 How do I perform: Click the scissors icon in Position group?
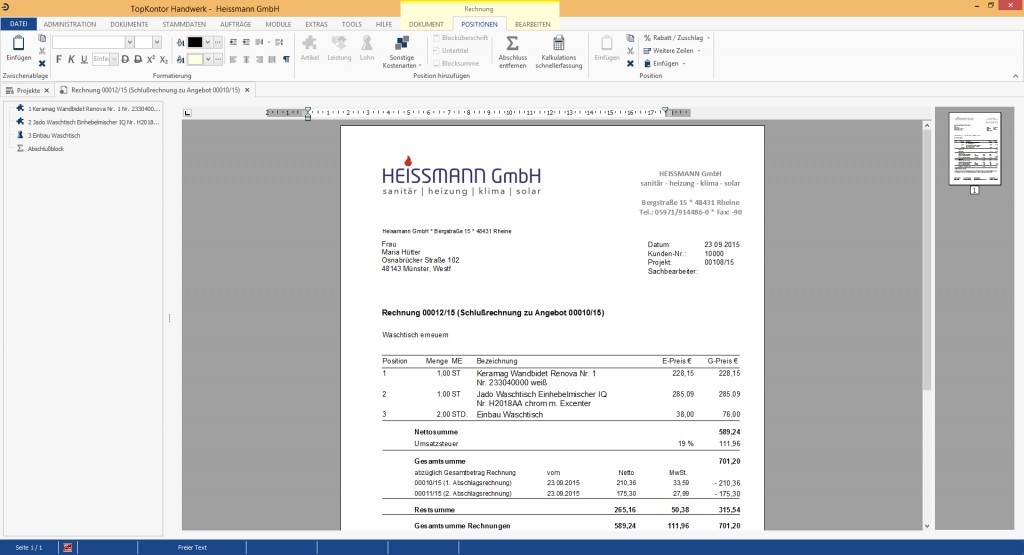(630, 51)
